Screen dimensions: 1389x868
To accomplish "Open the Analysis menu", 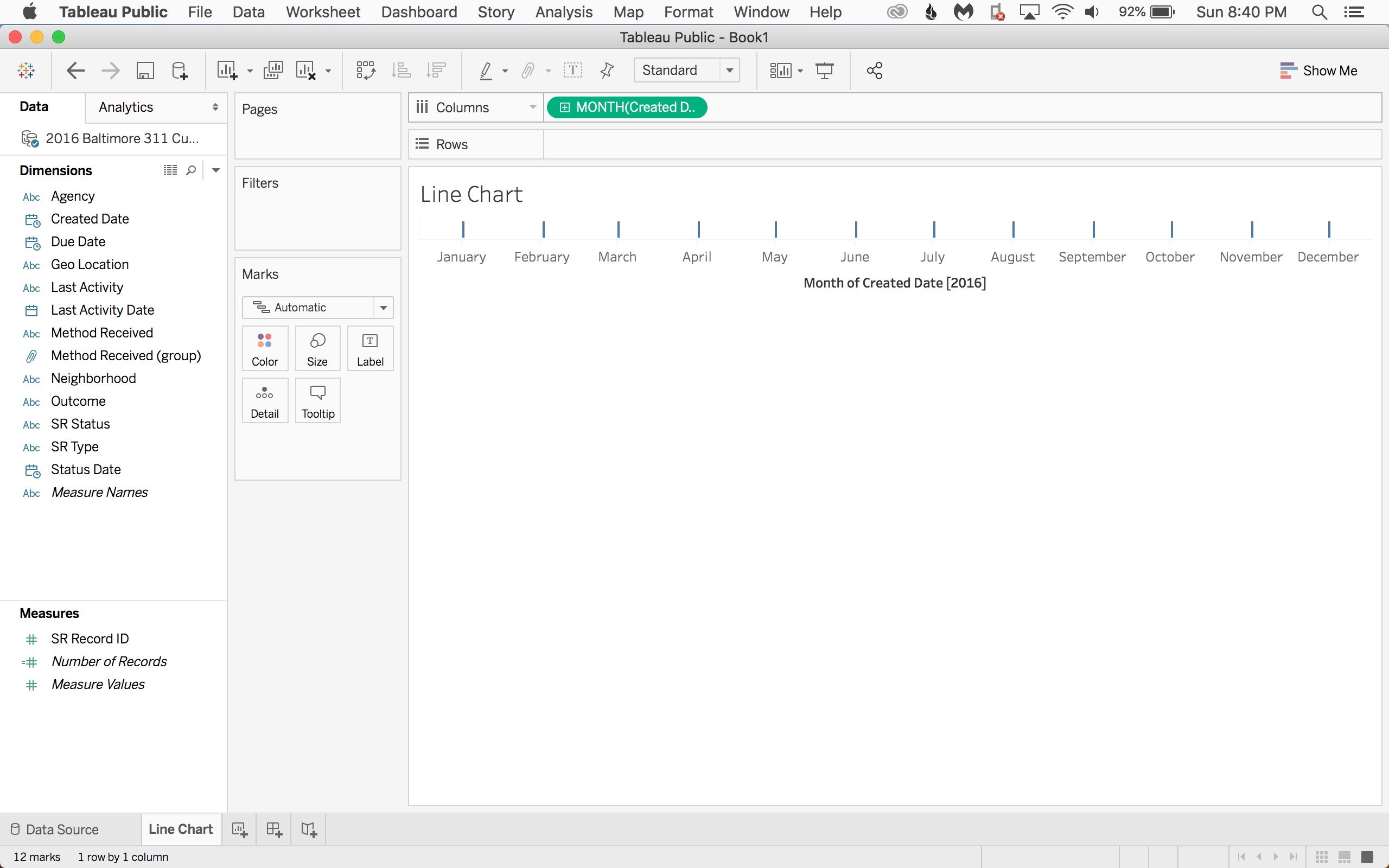I will (x=564, y=12).
